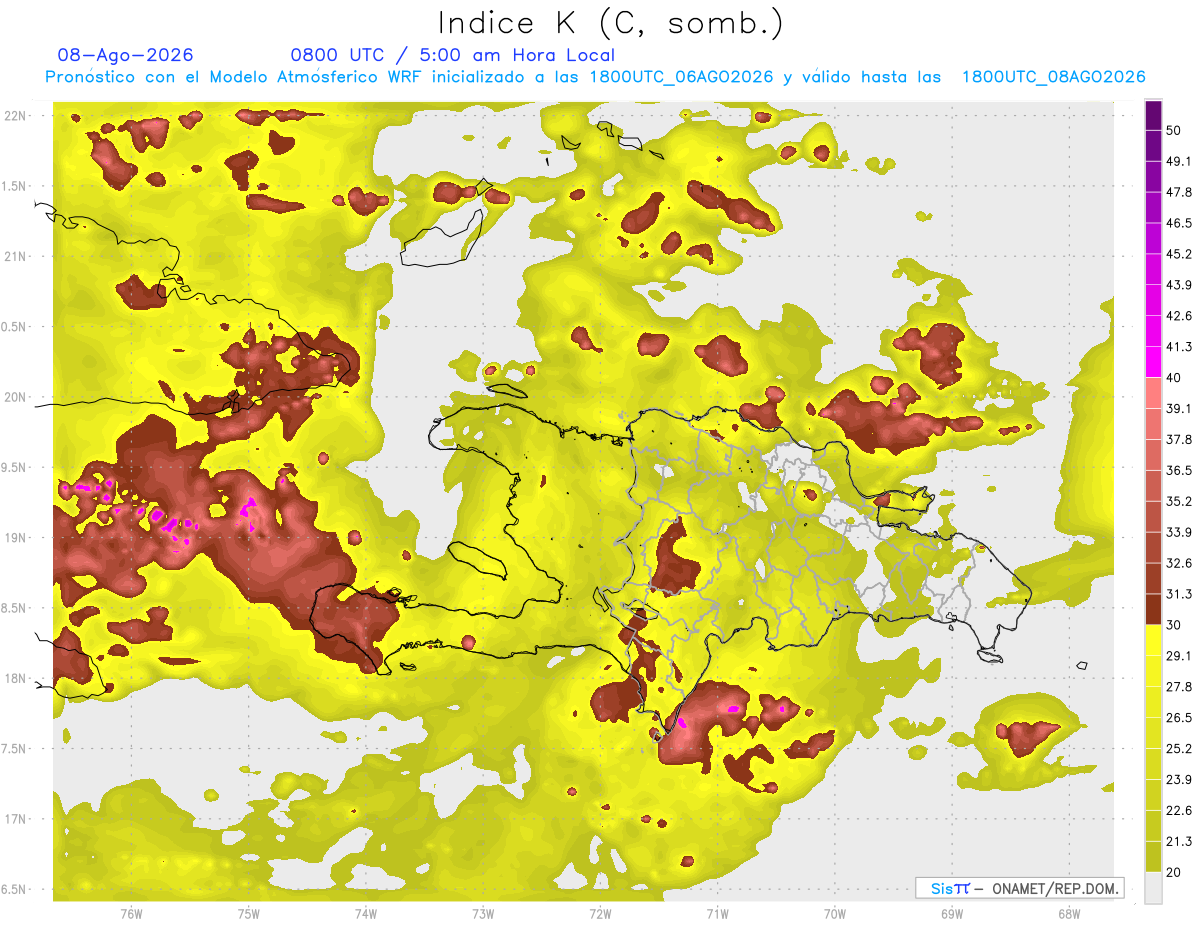Screen dimensions: 1200x927
Task: Click the '76W' longitude label
Action: (131, 914)
